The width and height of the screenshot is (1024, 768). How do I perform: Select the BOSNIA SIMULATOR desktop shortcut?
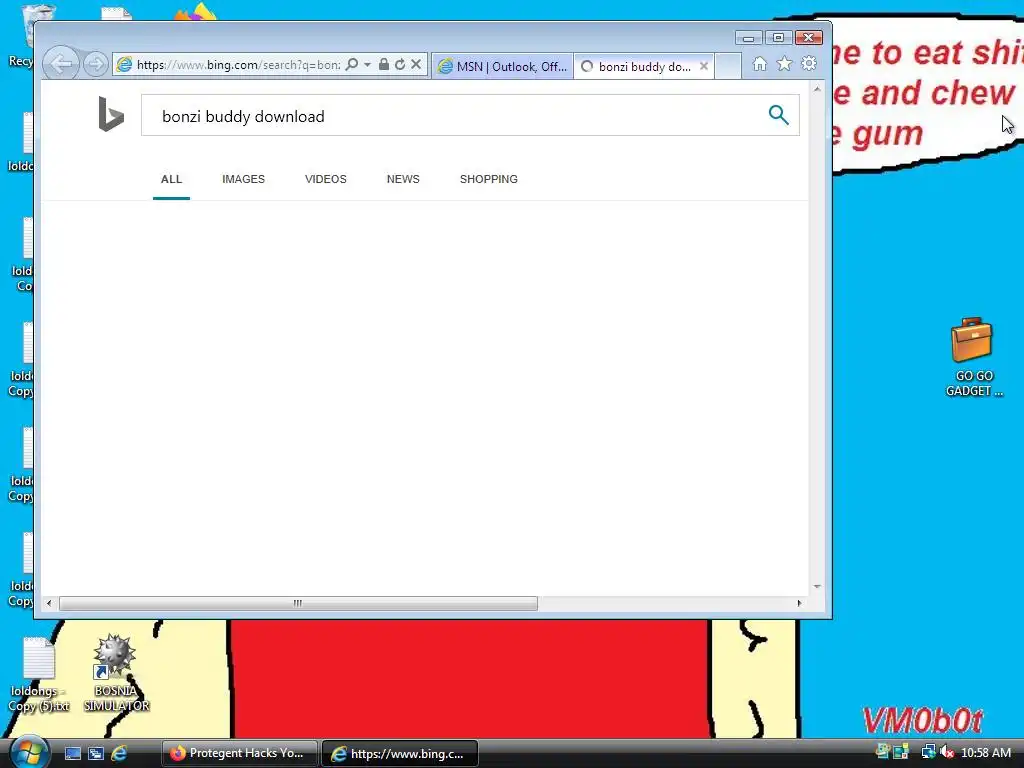[116, 673]
